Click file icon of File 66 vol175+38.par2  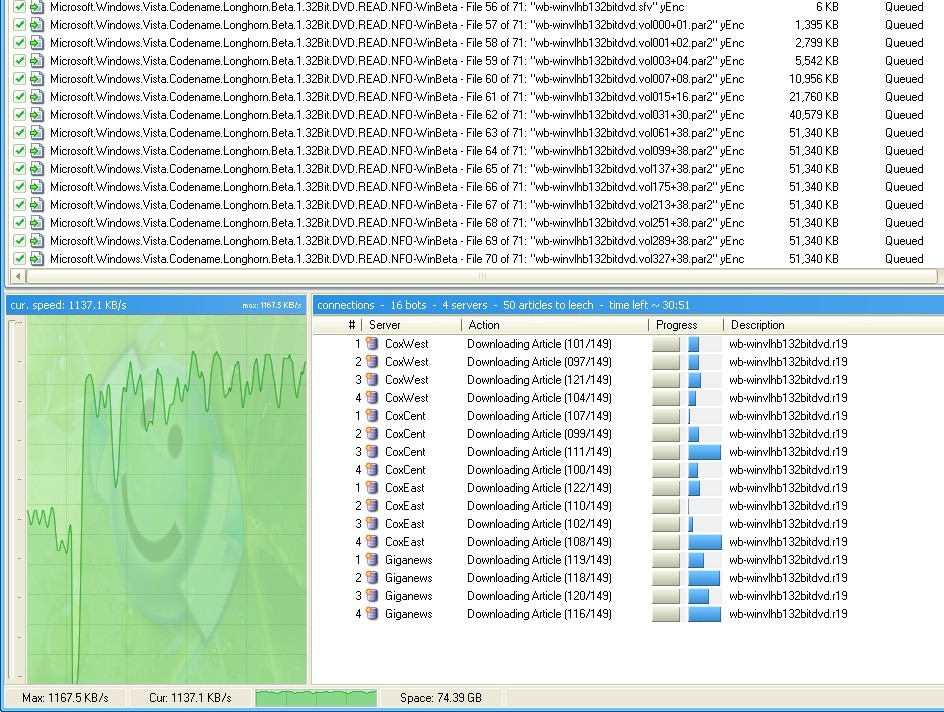37,187
